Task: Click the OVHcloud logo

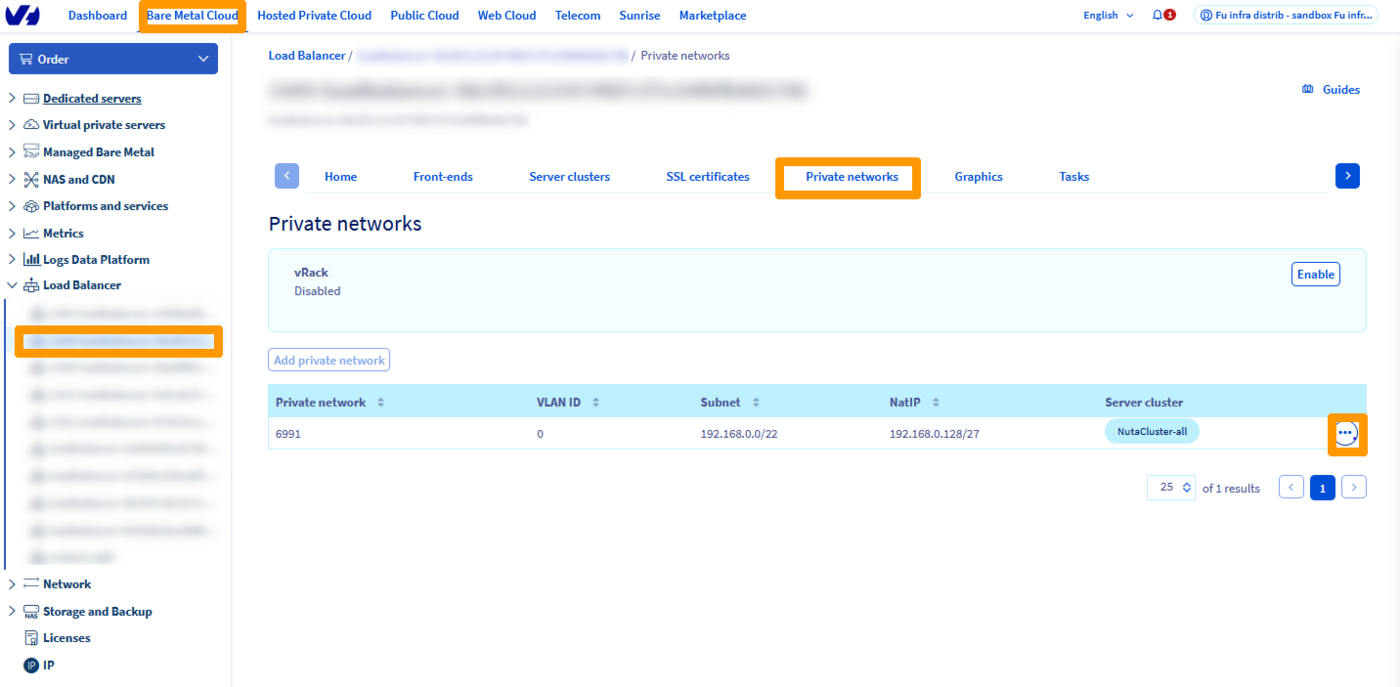Action: 25,15
